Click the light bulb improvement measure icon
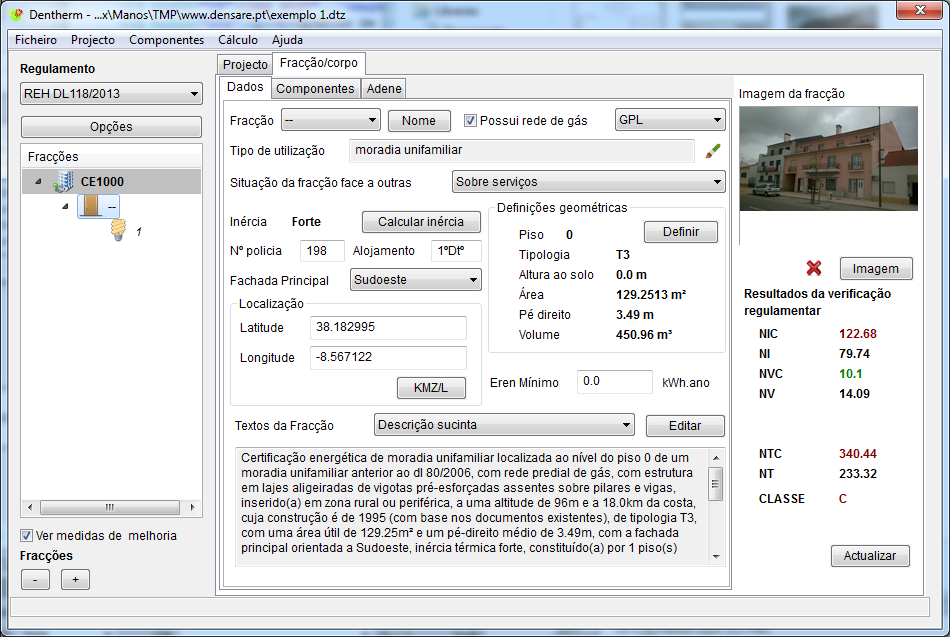 (118, 231)
